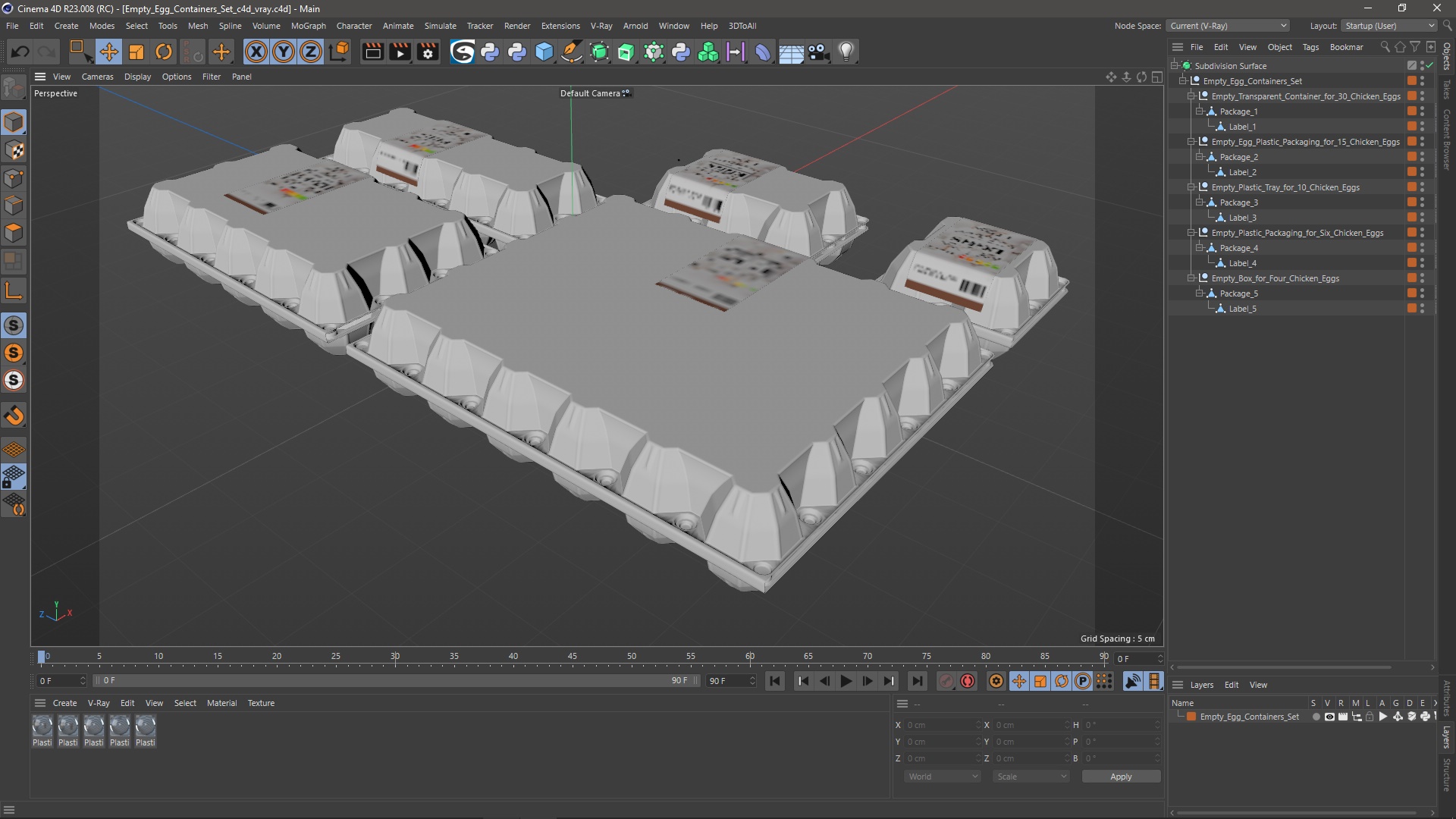Viewport: 1456px width, 819px height.
Task: Select Label_3 in object tree
Action: tap(1242, 218)
